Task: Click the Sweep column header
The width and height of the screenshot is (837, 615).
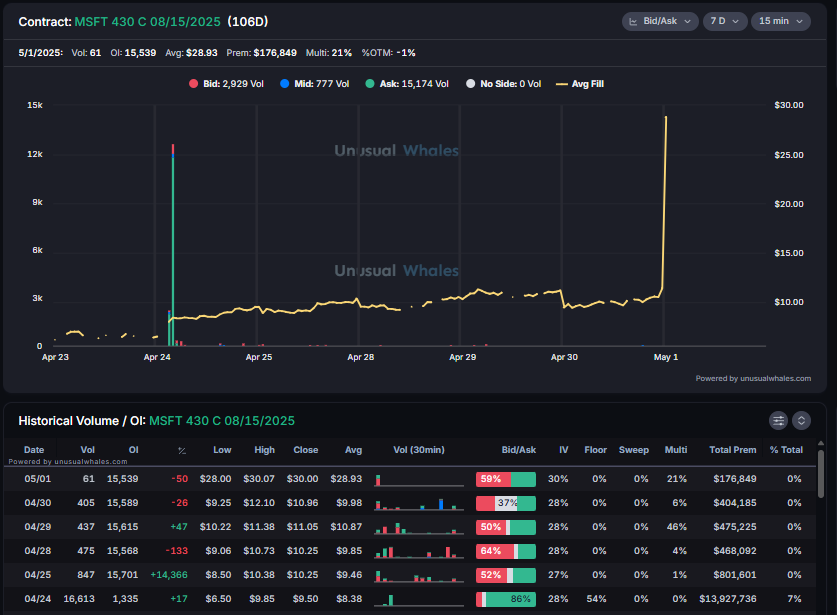Action: click(634, 450)
